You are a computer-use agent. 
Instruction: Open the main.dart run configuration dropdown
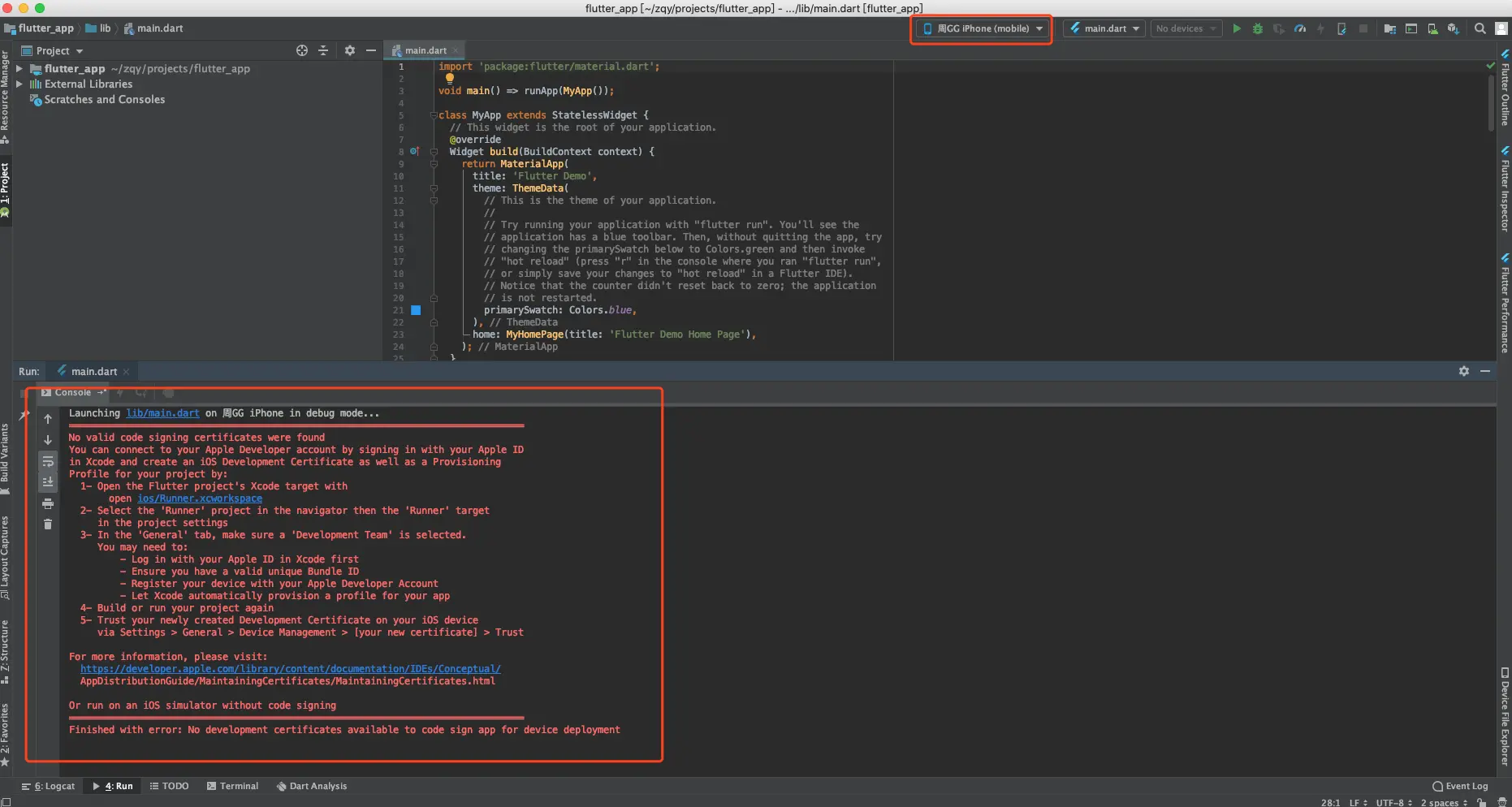(1105, 28)
